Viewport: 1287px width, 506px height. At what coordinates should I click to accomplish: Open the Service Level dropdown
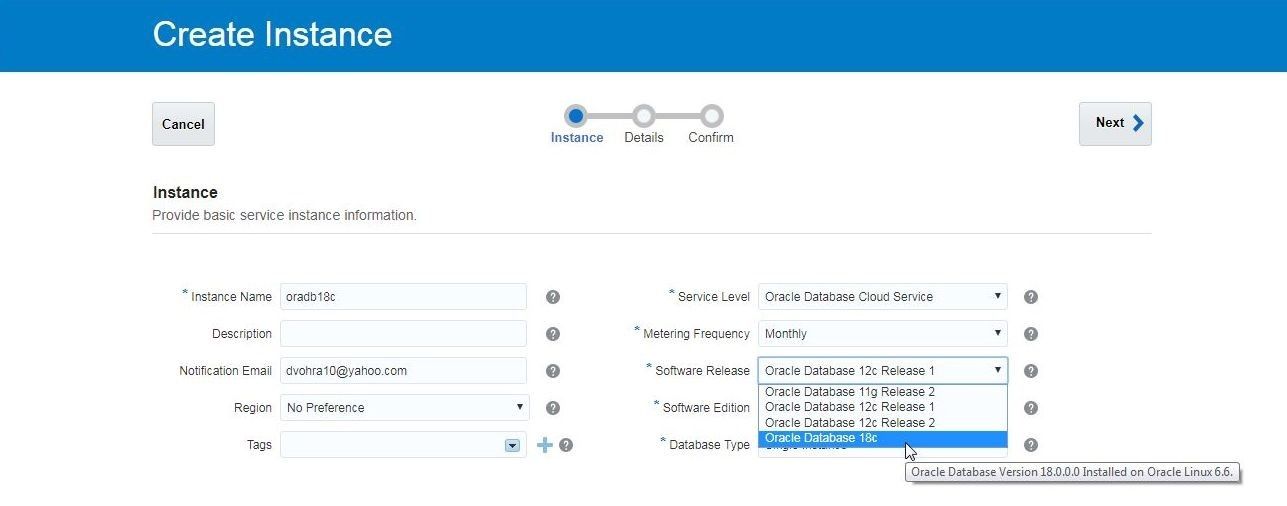click(883, 297)
